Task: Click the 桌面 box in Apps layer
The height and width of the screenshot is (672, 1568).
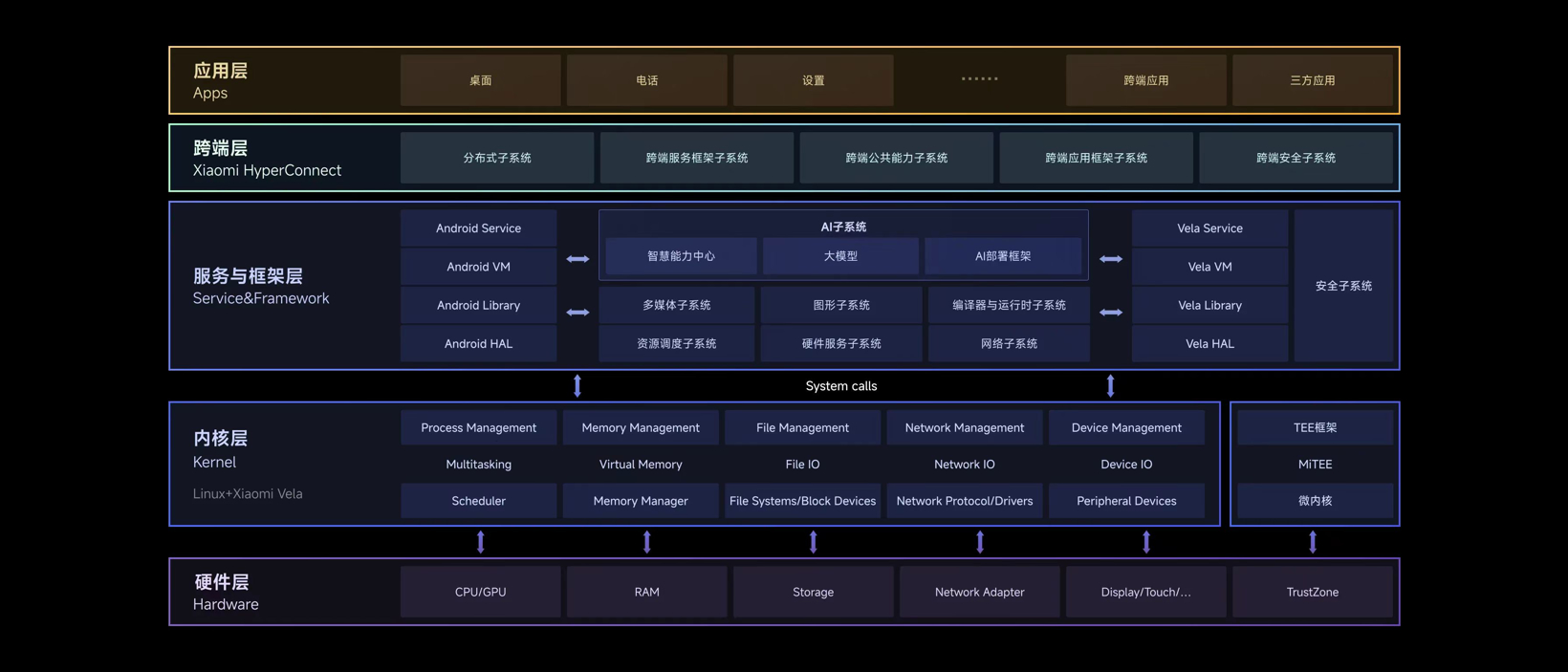Action: point(480,80)
